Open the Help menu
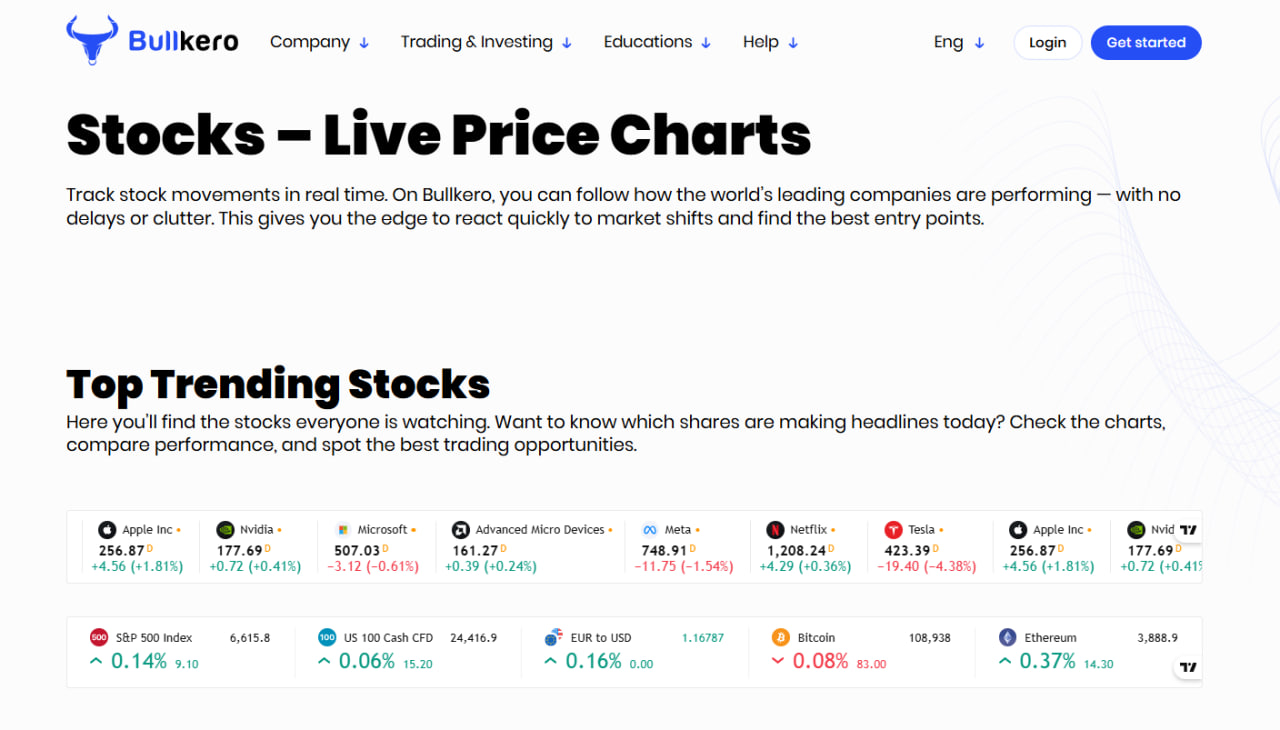The width and height of the screenshot is (1280, 730). coord(770,42)
